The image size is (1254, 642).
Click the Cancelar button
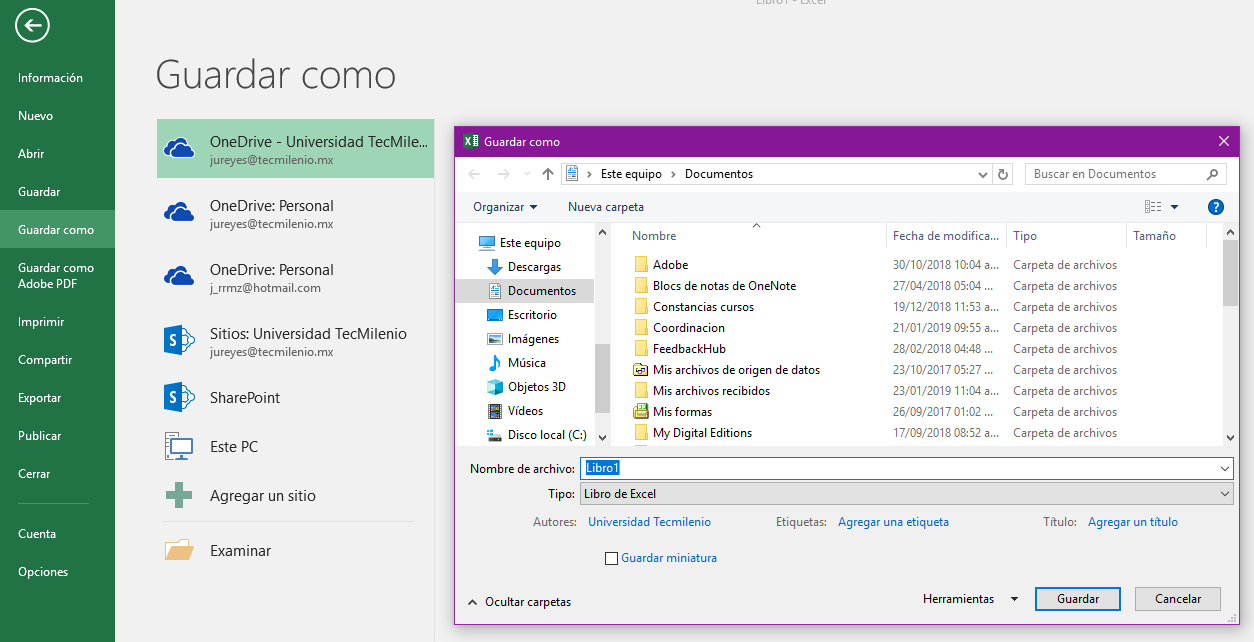coord(1177,599)
